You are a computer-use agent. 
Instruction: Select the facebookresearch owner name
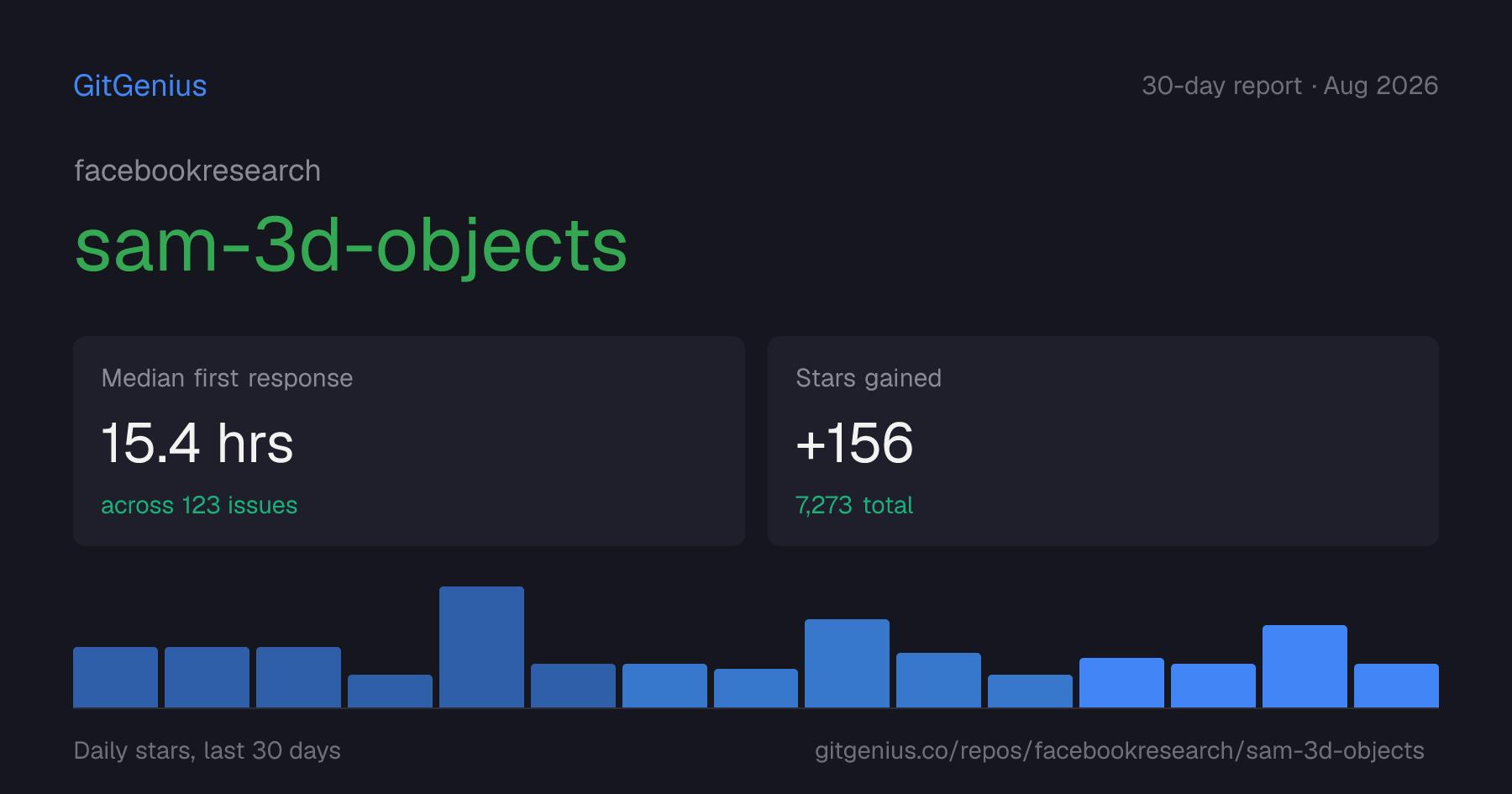pyautogui.click(x=197, y=171)
